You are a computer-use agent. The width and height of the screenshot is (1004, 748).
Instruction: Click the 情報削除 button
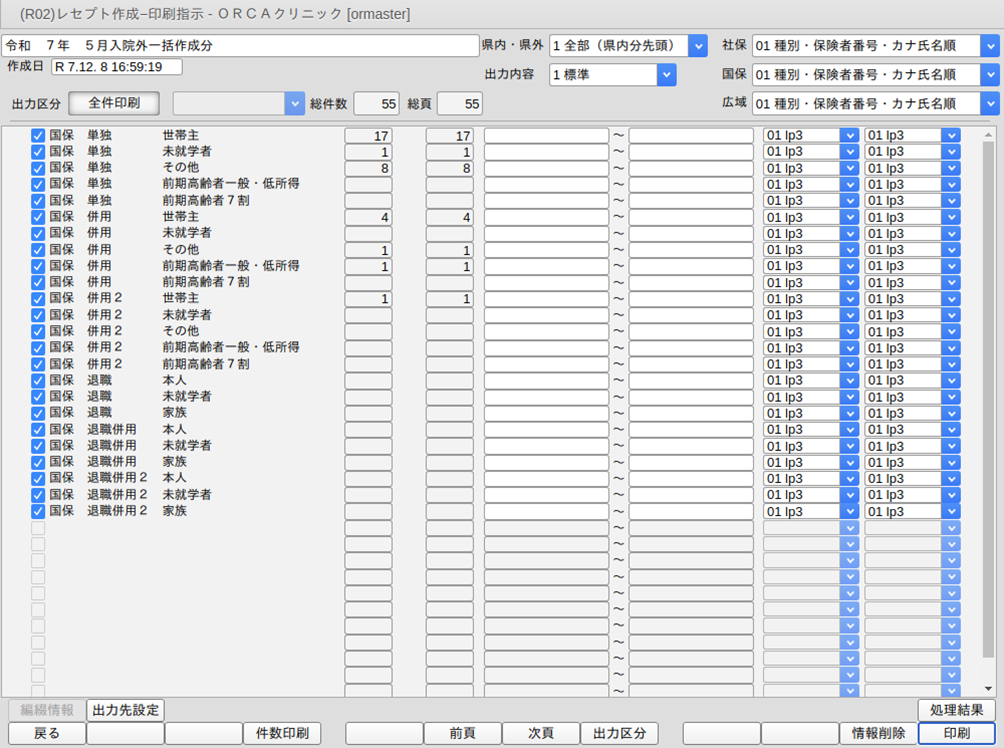(x=878, y=733)
